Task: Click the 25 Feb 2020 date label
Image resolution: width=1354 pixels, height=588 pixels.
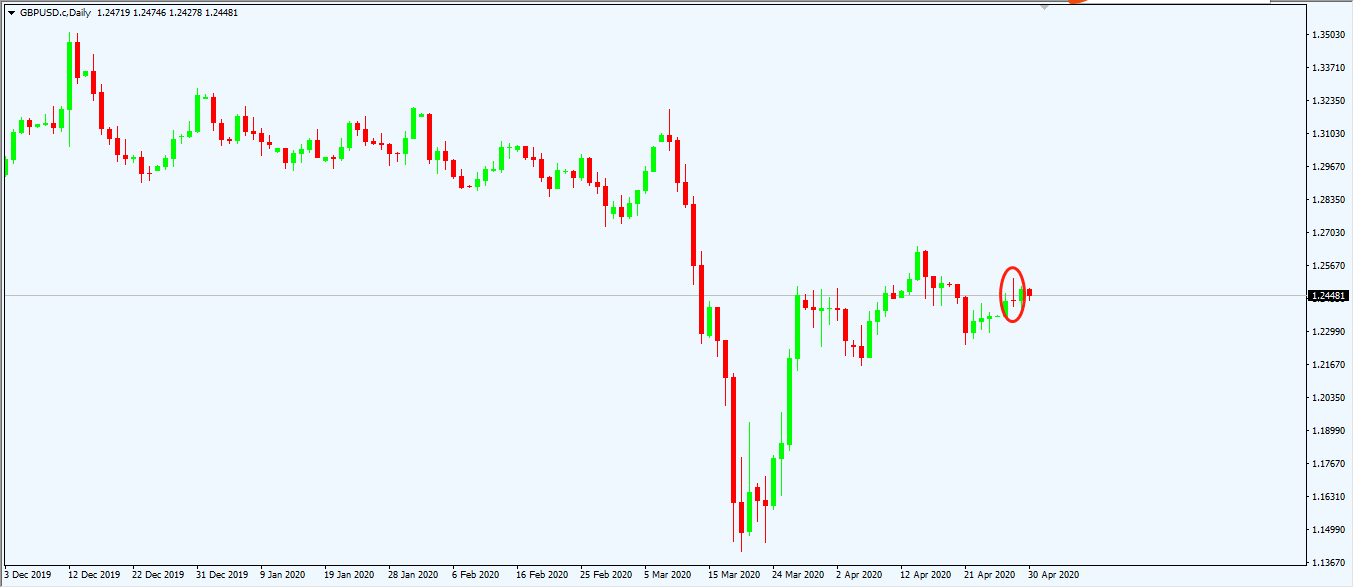Action: [606, 575]
